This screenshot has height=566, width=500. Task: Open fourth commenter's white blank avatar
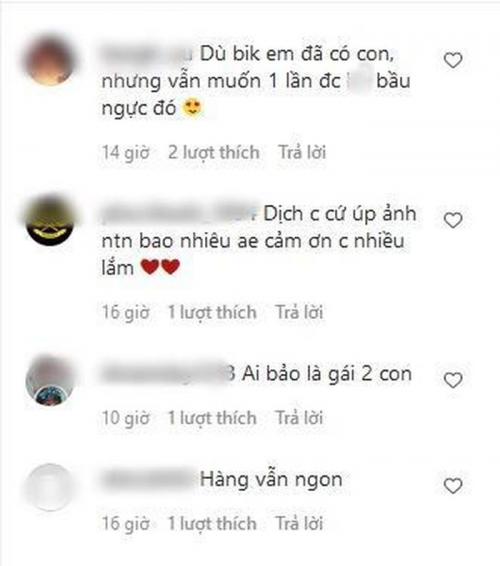(x=50, y=487)
